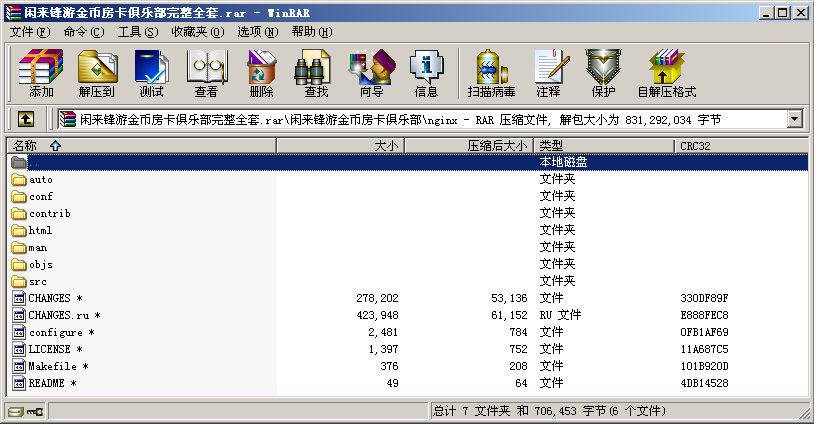
Task: Open the 查看 (View) toolbar icon
Action: coord(206,72)
